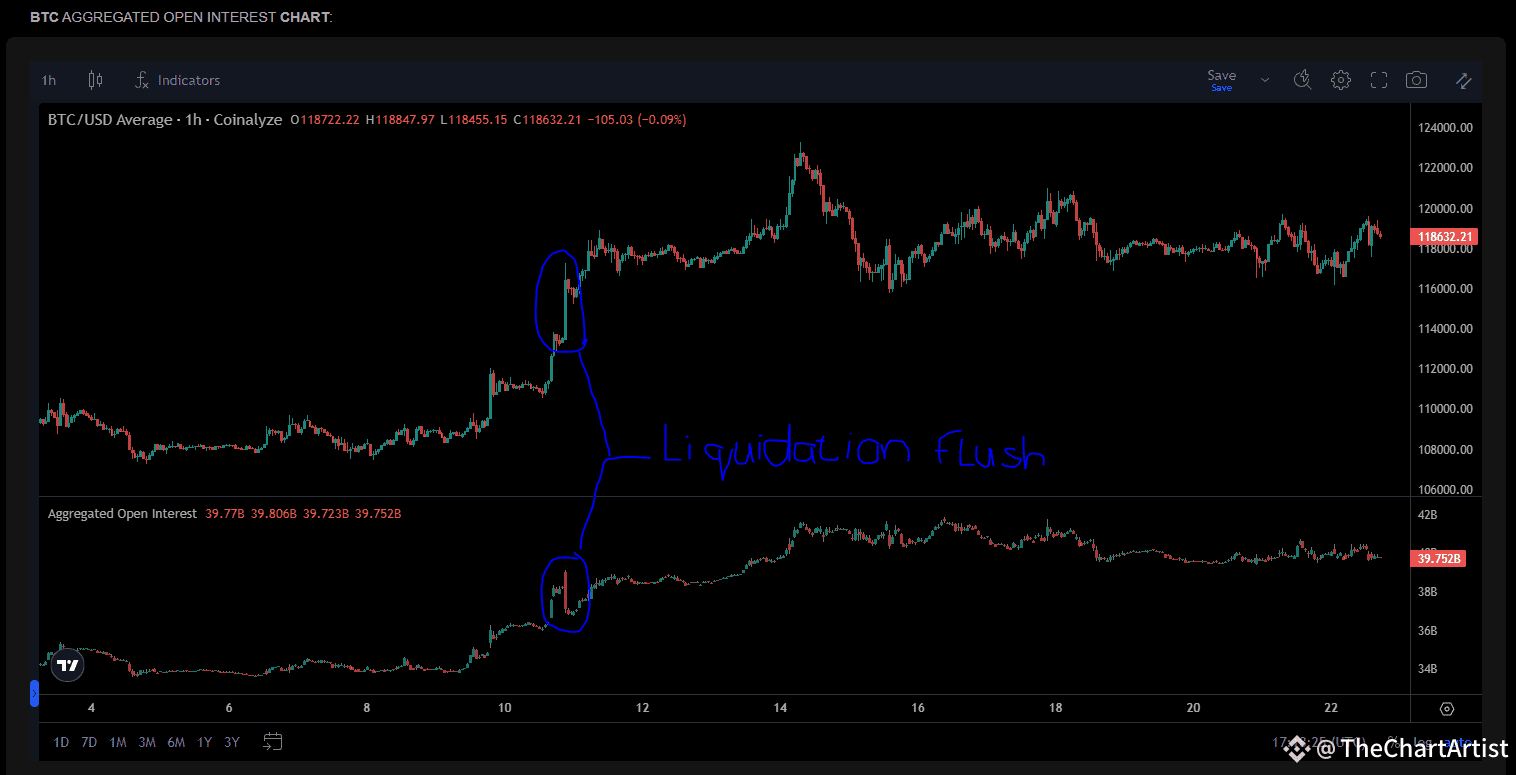Click the 108000.00 price axis label
The height and width of the screenshot is (775, 1516).
pyautogui.click(x=1445, y=450)
